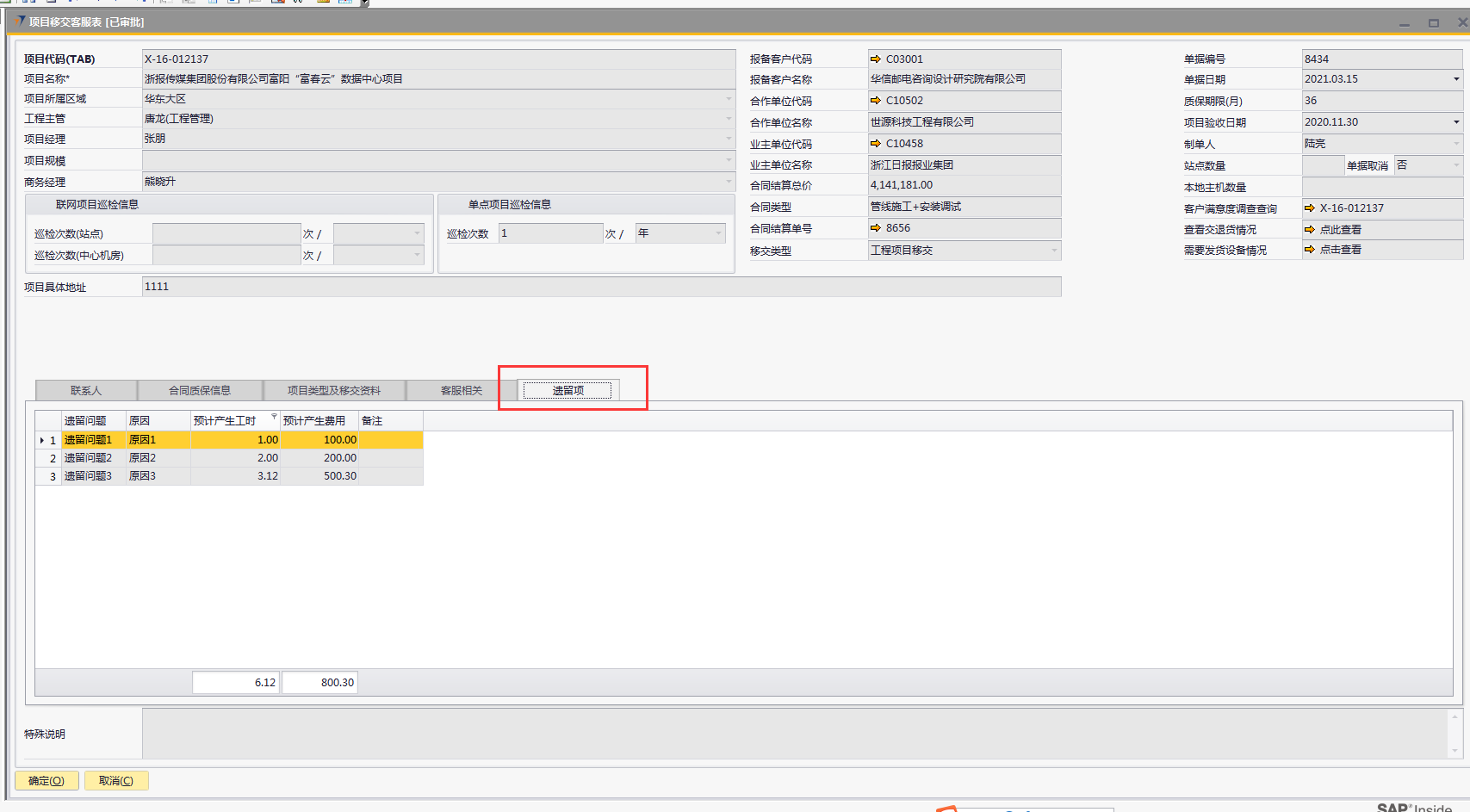Expand the 单据日期 date dropdown

[1456, 79]
